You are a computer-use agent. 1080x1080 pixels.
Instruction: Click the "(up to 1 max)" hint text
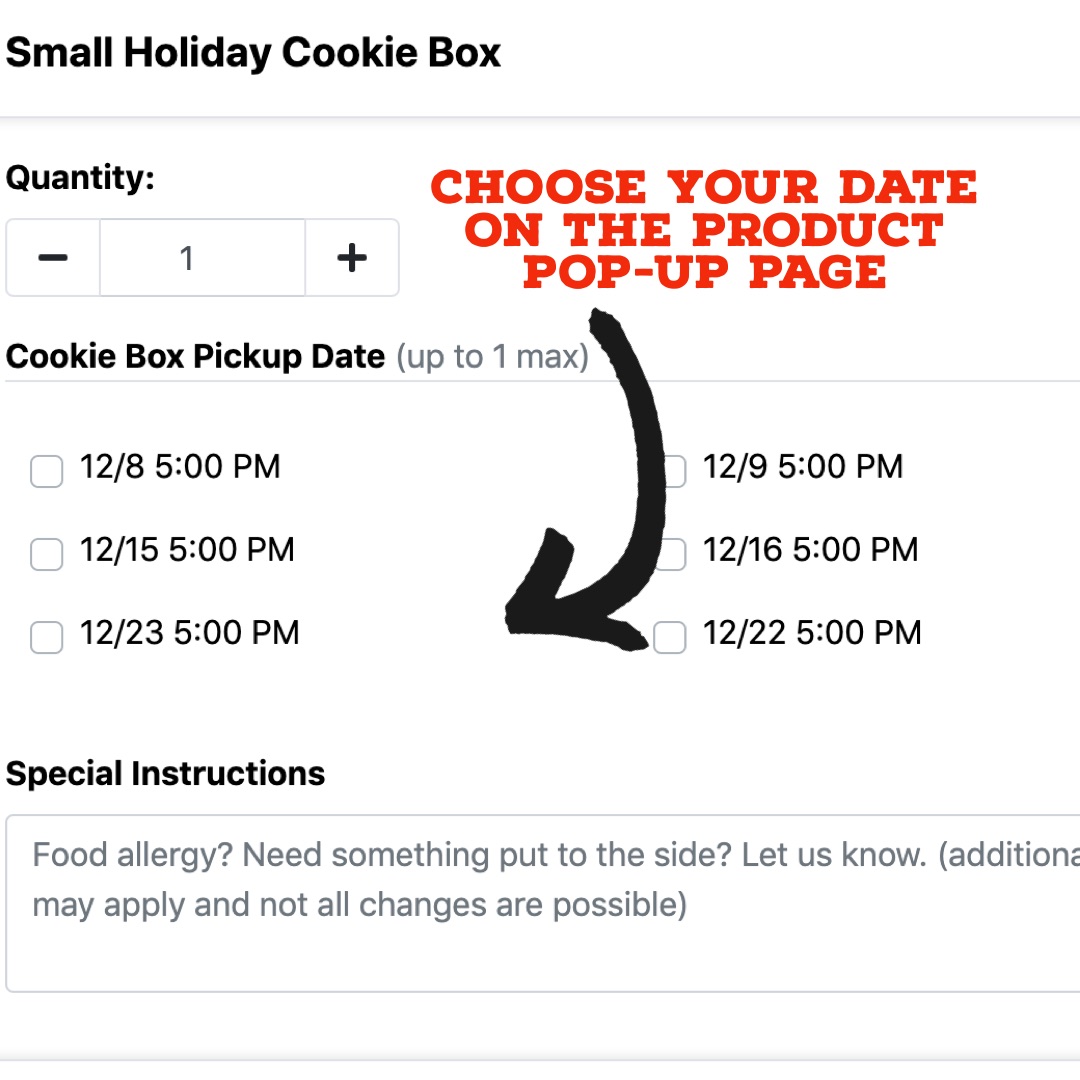(x=492, y=357)
